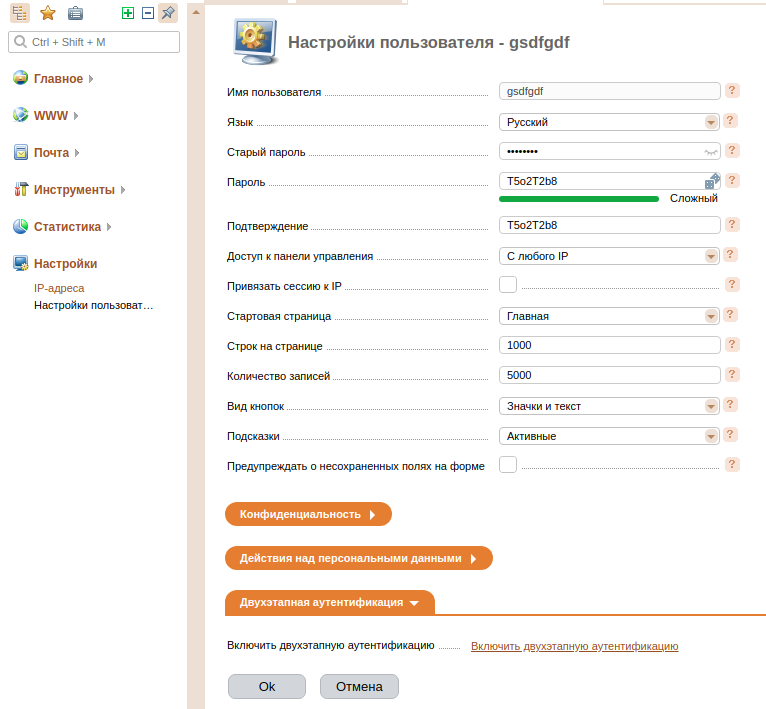This screenshot has height=709, width=766.
Task: Open Вид кнопок dropdown
Action: tap(609, 406)
